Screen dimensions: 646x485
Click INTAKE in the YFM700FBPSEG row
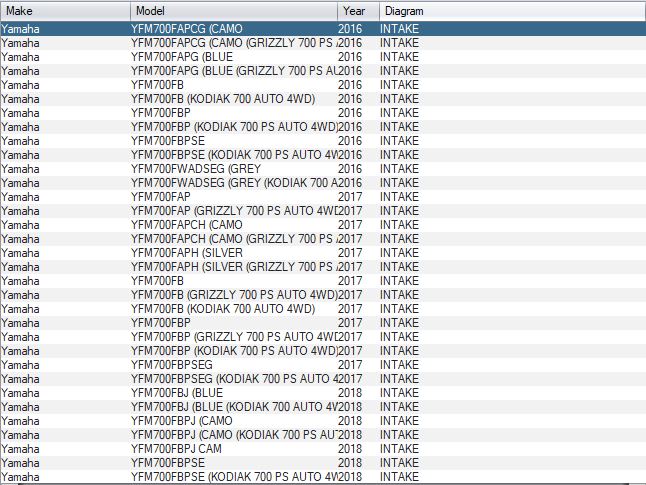coord(399,365)
